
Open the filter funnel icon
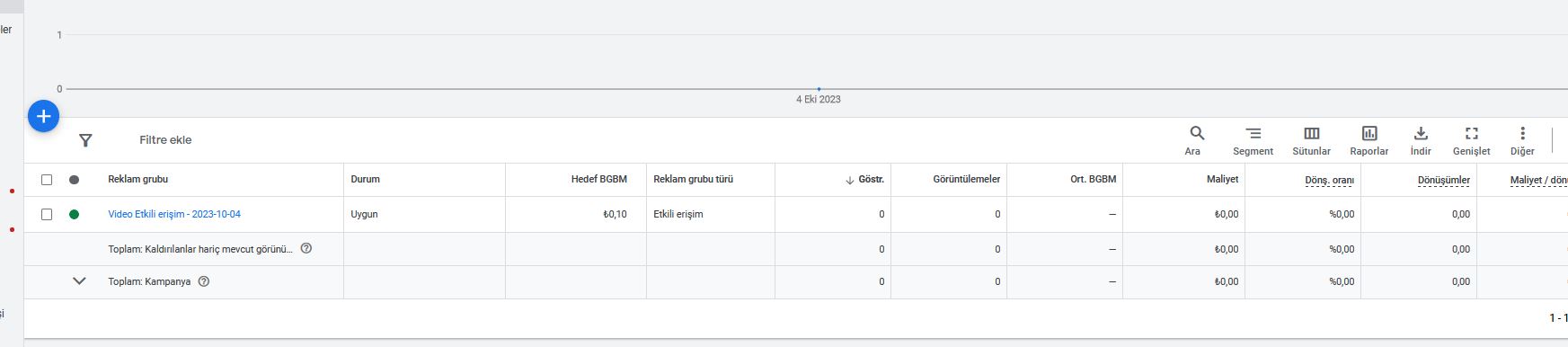(x=85, y=140)
